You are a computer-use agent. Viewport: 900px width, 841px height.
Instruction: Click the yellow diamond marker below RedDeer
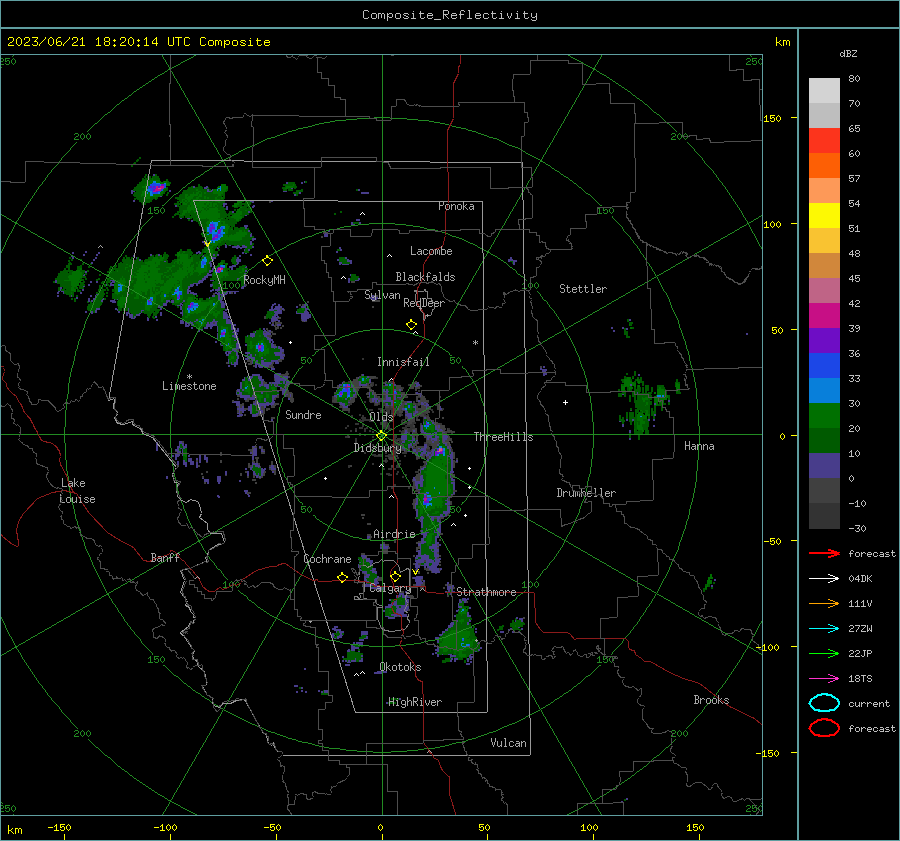pos(411,325)
